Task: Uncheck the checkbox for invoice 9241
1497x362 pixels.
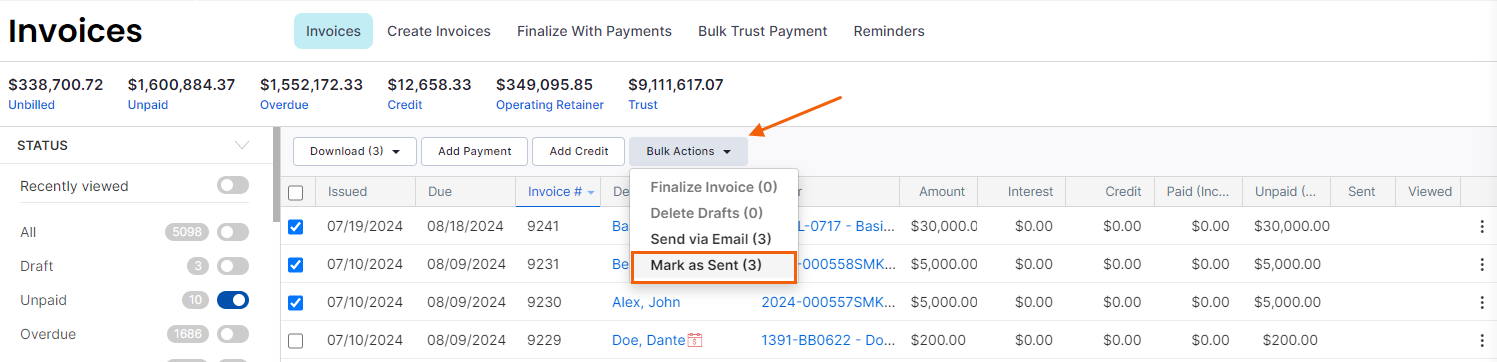Action: (x=295, y=227)
